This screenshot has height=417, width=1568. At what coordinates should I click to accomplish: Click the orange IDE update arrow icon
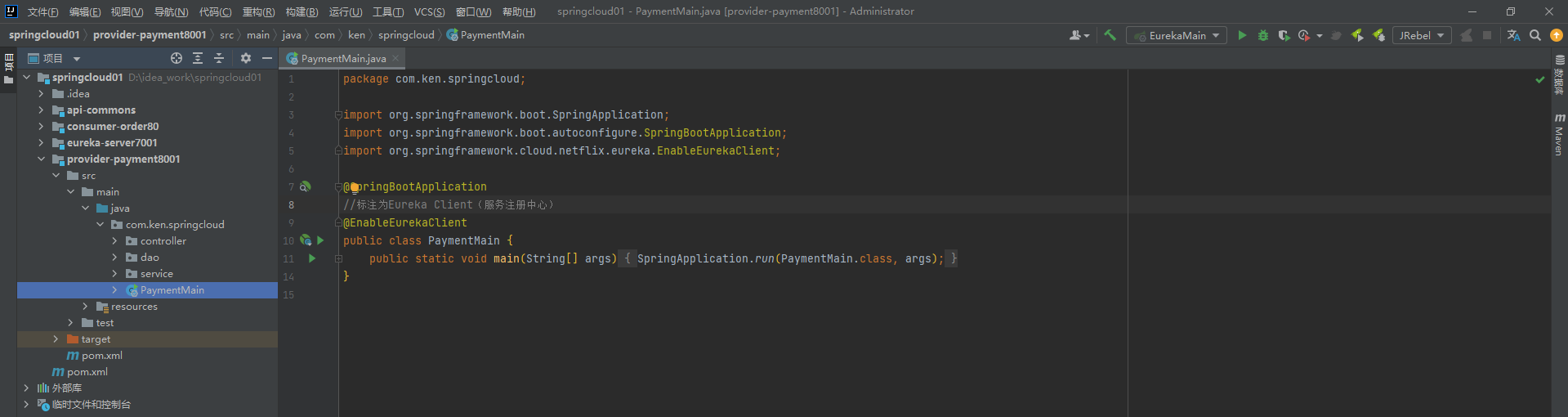pyautogui.click(x=1557, y=35)
